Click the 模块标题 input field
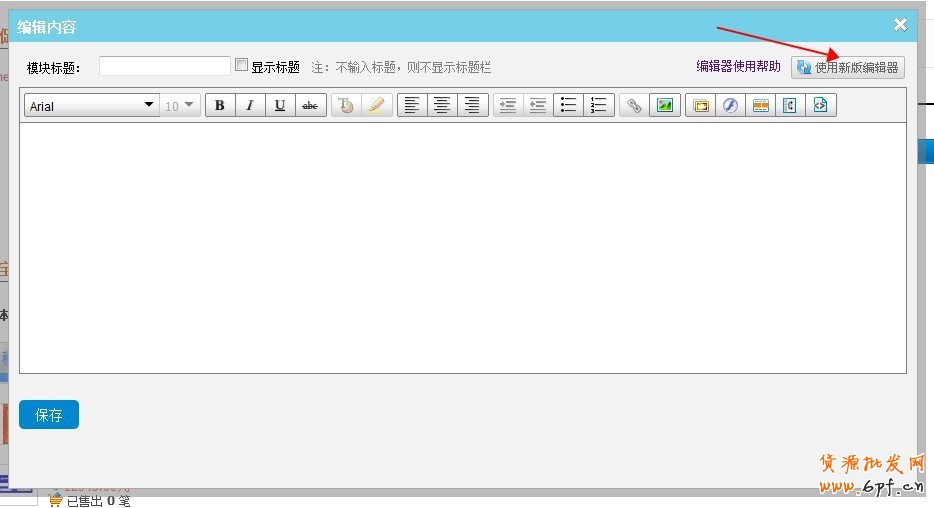Viewport: 934px width, 508px height. click(x=165, y=67)
